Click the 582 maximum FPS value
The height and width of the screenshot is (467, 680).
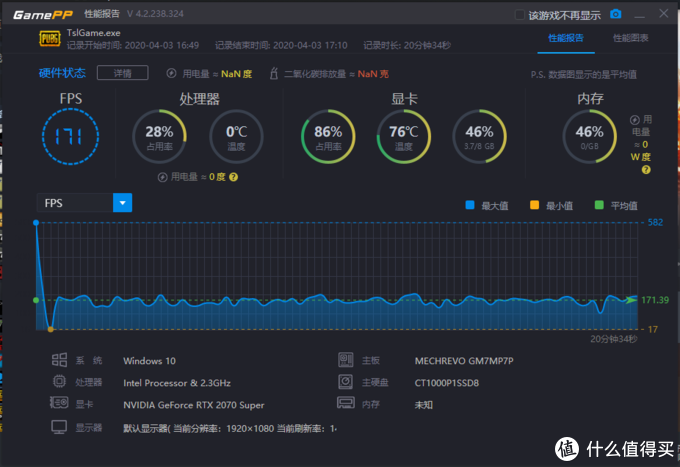pyautogui.click(x=655, y=222)
